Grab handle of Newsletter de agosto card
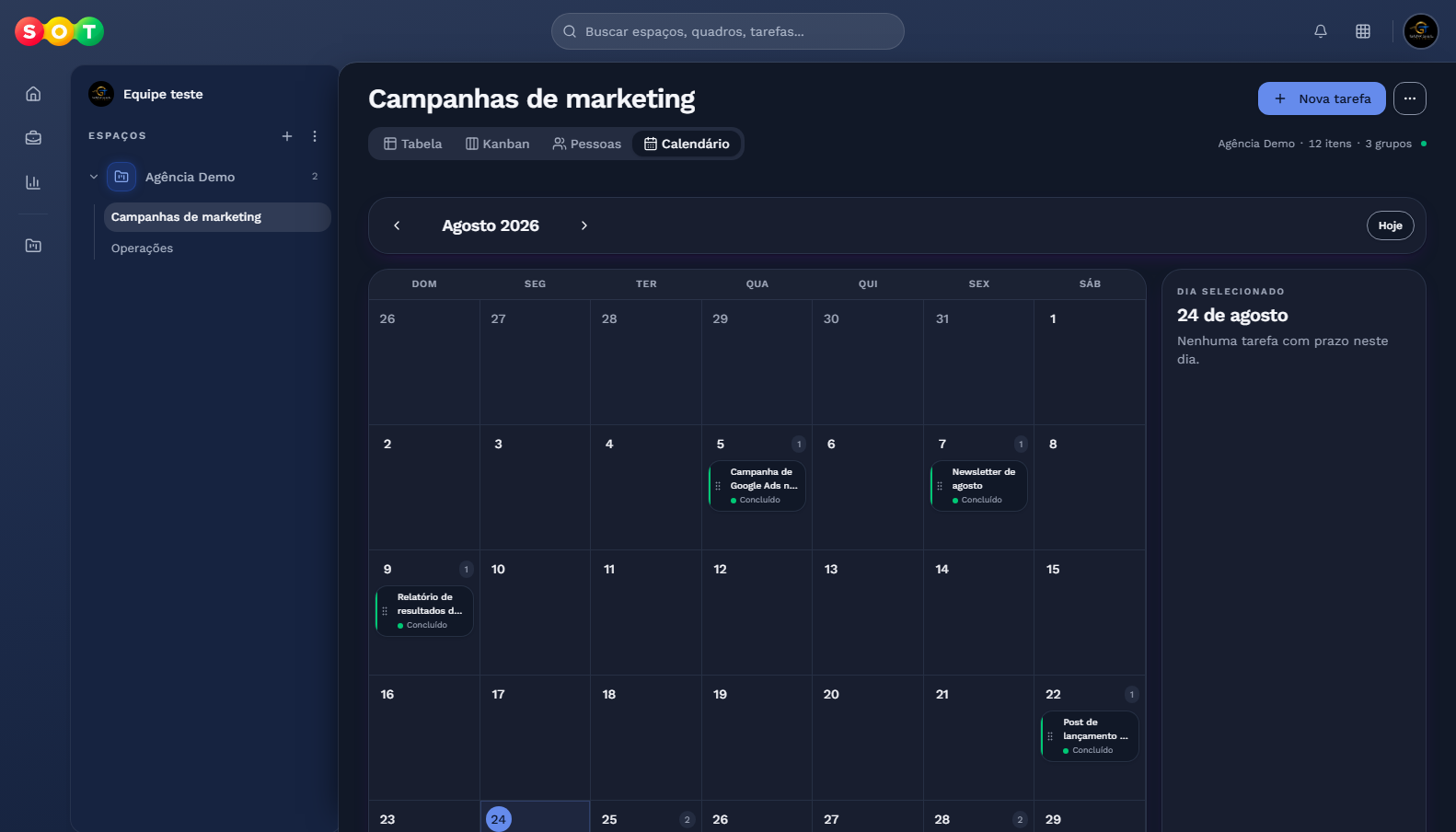Image resolution: width=1456 pixels, height=832 pixels. [x=940, y=486]
